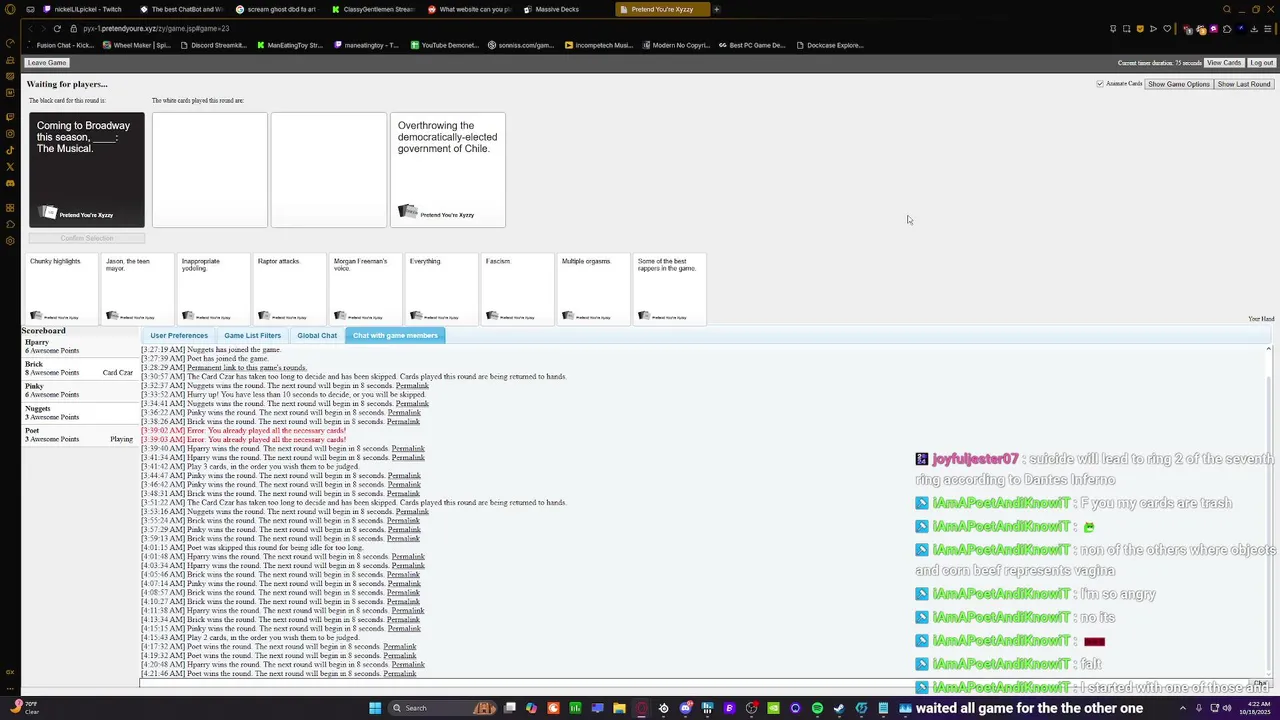This screenshot has width=1280, height=720.
Task: Open 'Permanent link to this game's rounds'
Action: coord(246,368)
